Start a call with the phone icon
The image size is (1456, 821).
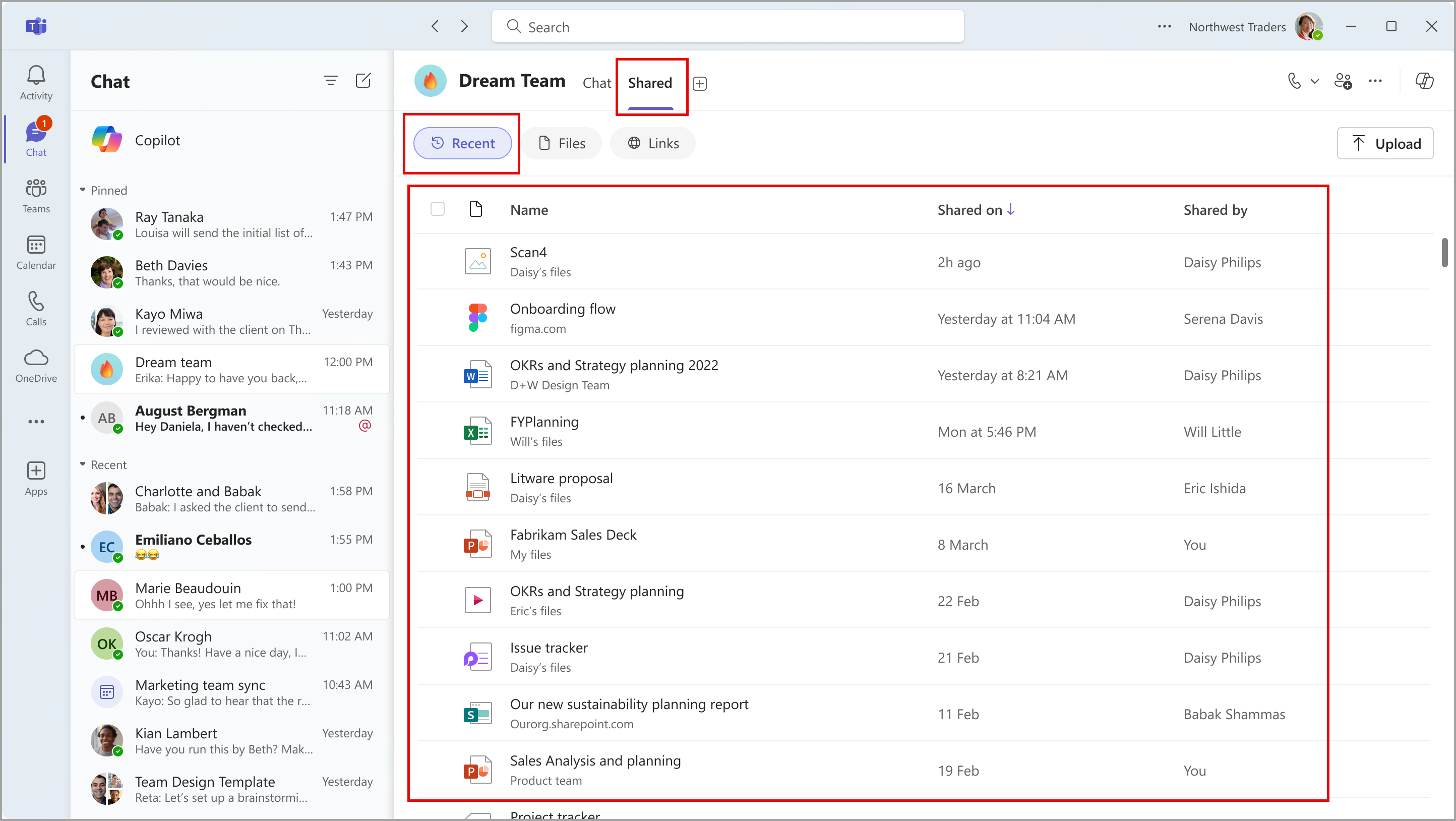click(1294, 81)
